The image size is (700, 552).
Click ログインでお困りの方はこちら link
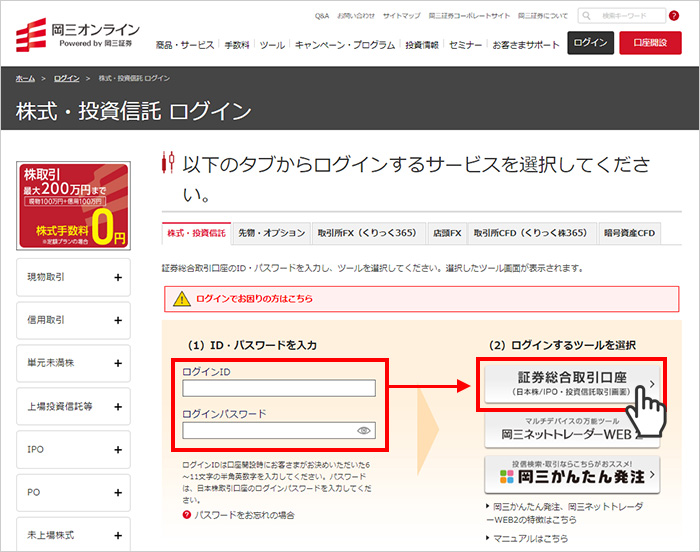click(x=254, y=299)
